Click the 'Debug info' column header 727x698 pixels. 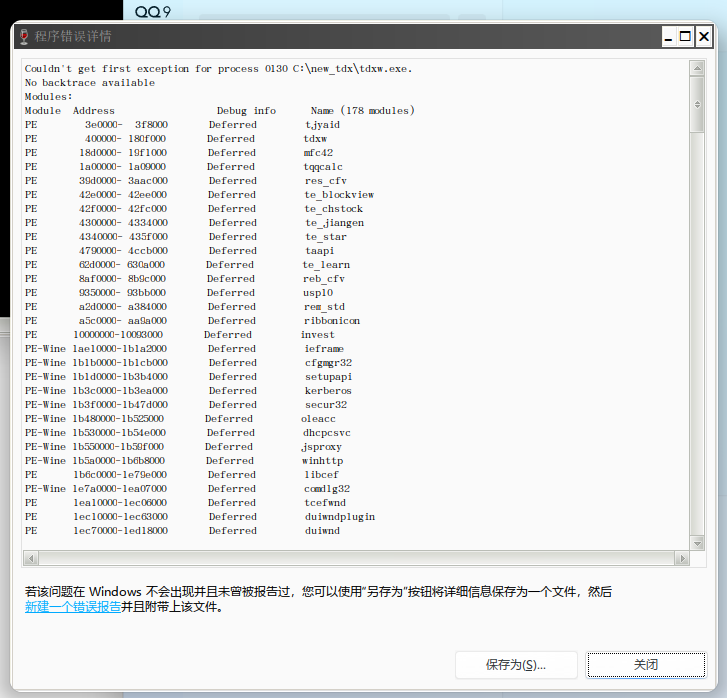coord(246,110)
